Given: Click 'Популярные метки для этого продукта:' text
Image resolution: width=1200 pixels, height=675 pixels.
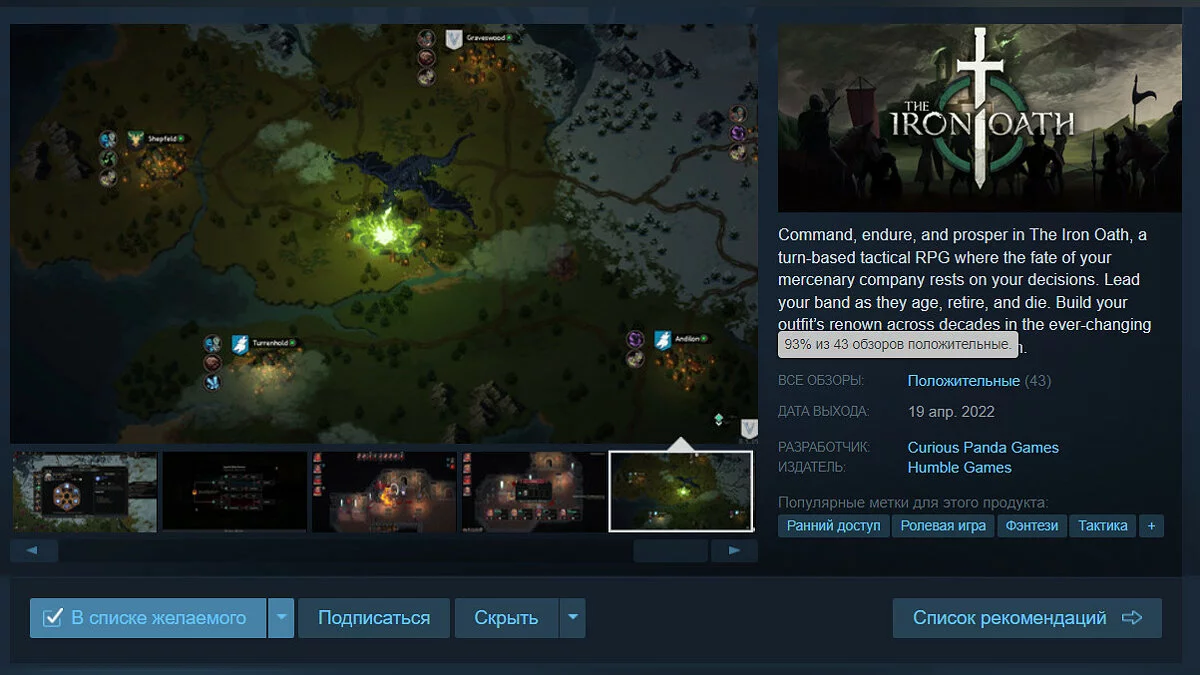Looking at the screenshot, I should click(x=913, y=502).
